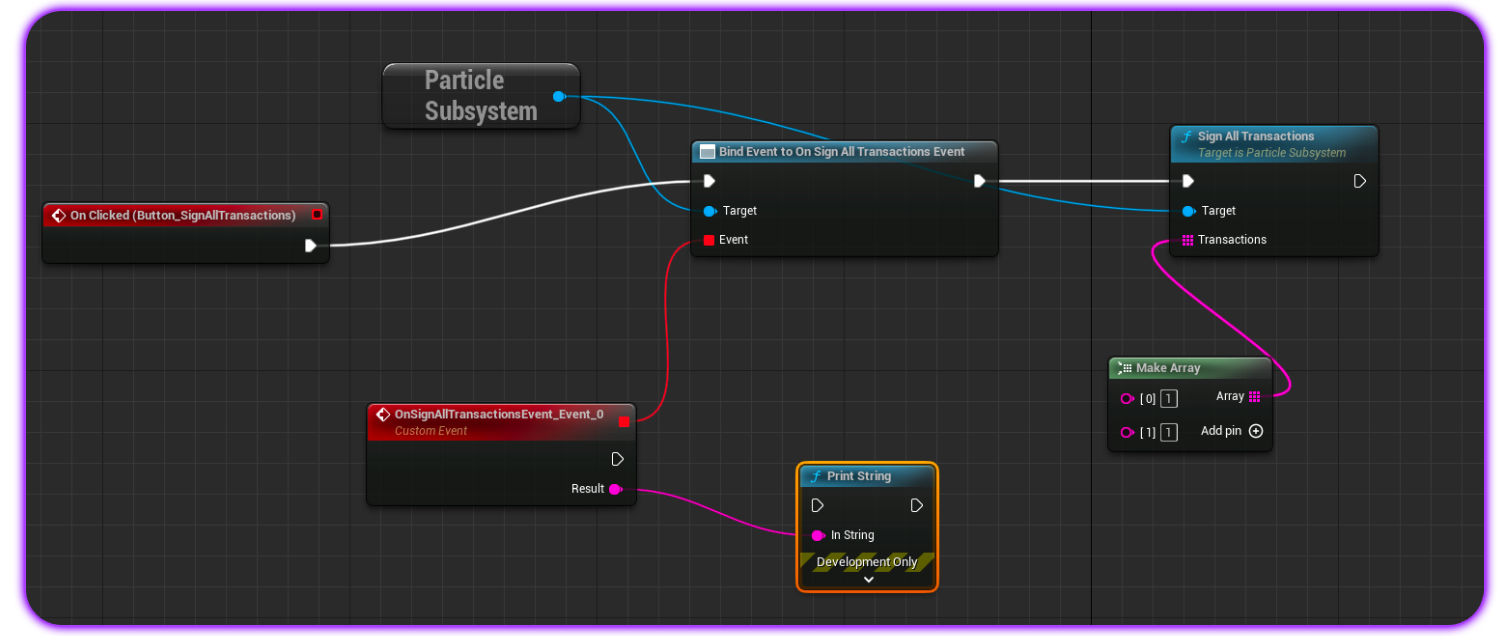The height and width of the screenshot is (636, 1510).
Task: Click the Transactions array pin on Sign All Transactions
Action: point(1187,240)
